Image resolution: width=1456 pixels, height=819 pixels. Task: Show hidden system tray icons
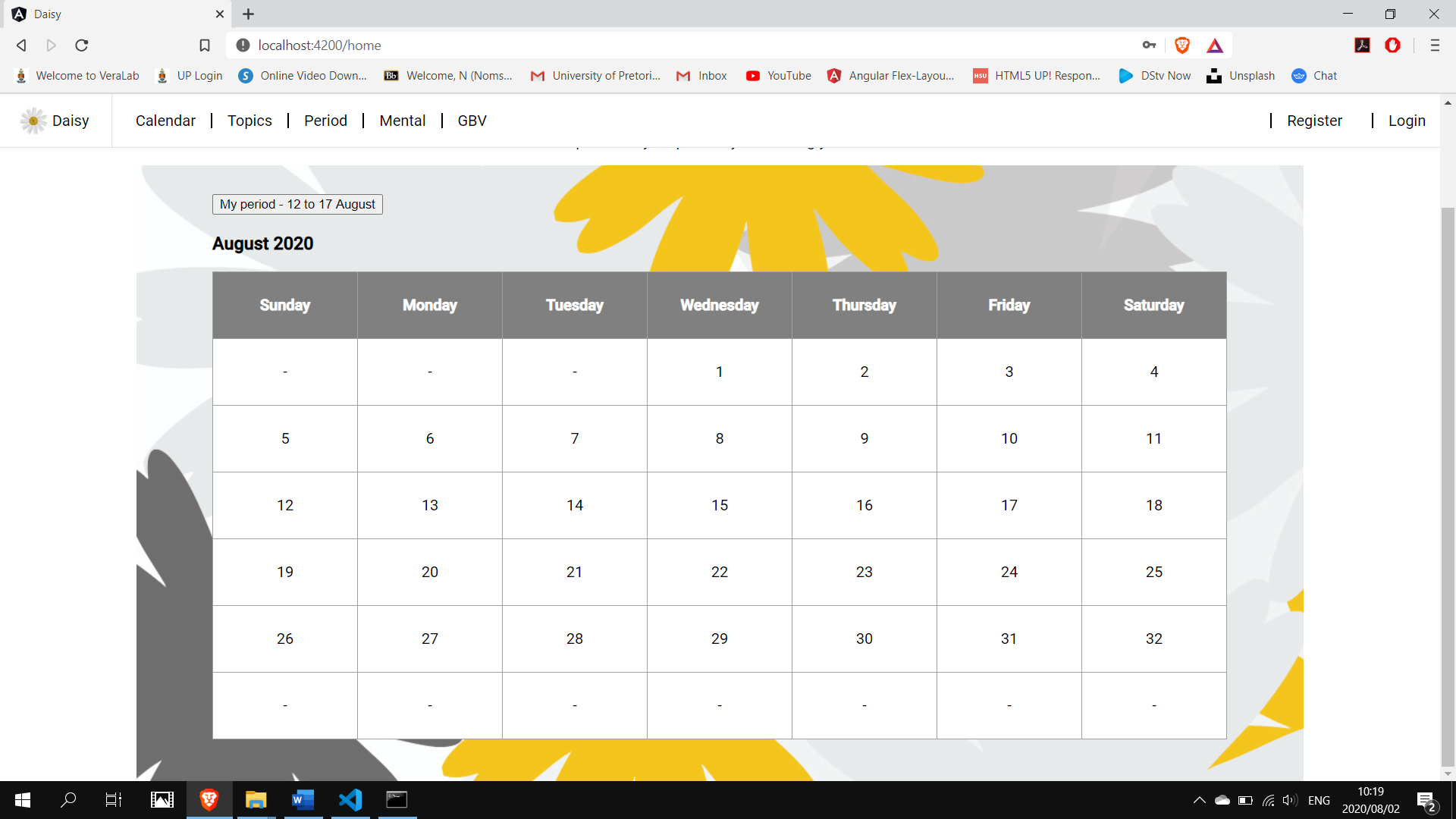tap(1199, 800)
